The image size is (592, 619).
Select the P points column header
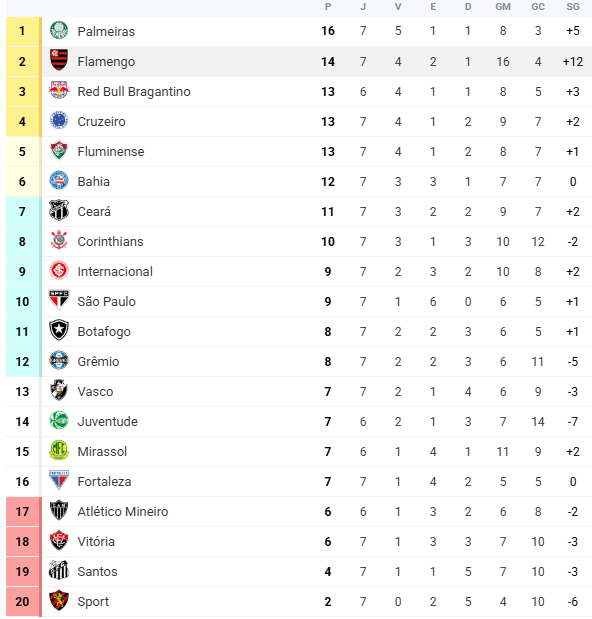[328, 7]
